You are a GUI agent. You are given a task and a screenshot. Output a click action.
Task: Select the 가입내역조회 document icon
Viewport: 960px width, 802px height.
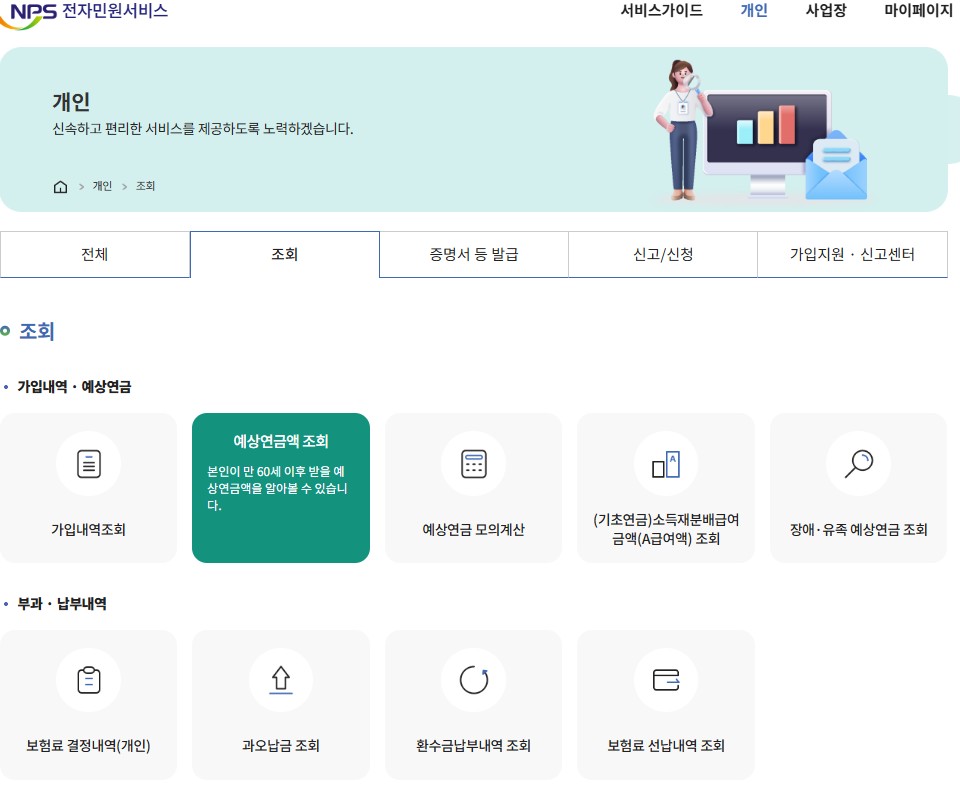tap(88, 463)
